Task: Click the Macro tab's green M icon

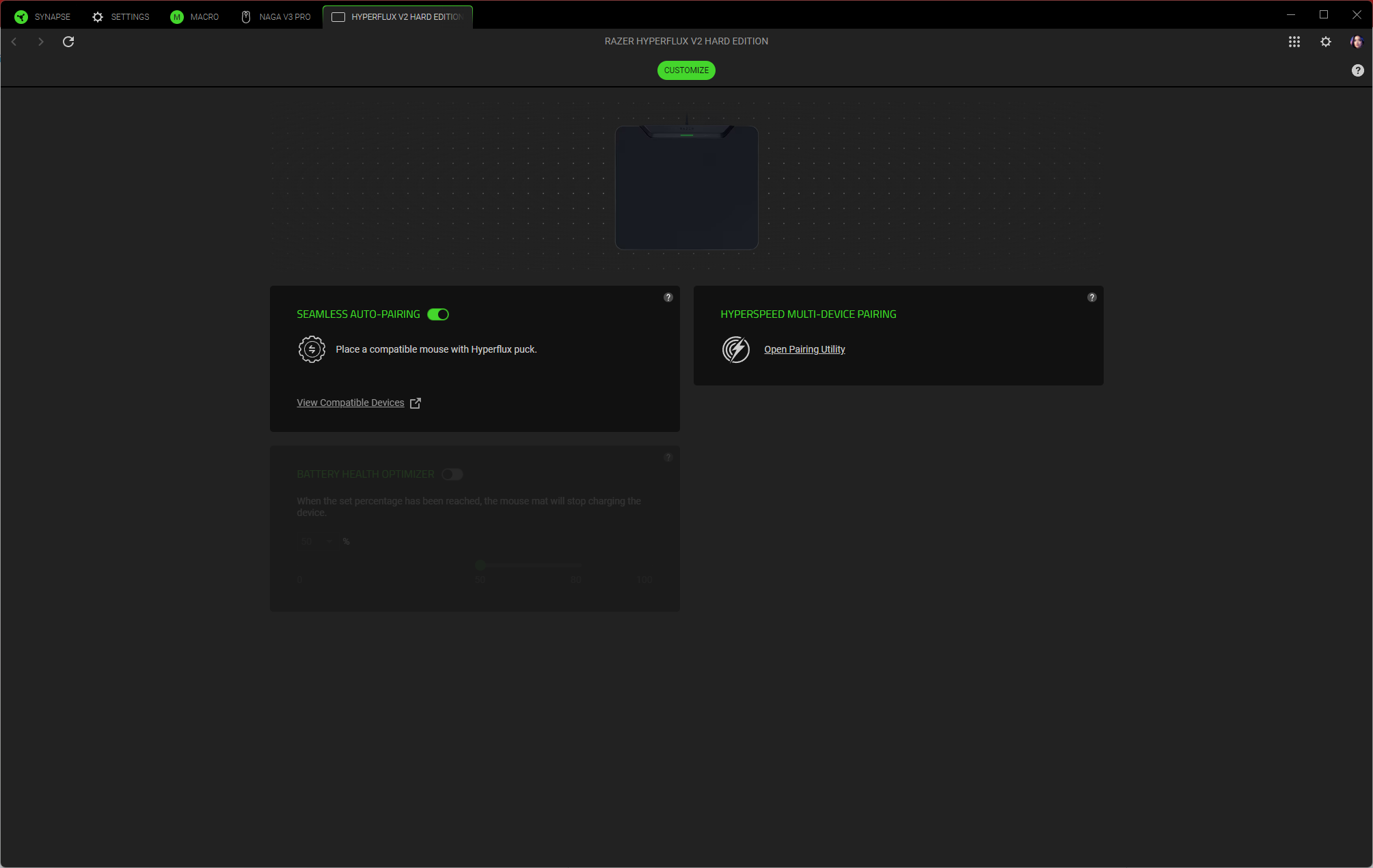Action: (177, 17)
